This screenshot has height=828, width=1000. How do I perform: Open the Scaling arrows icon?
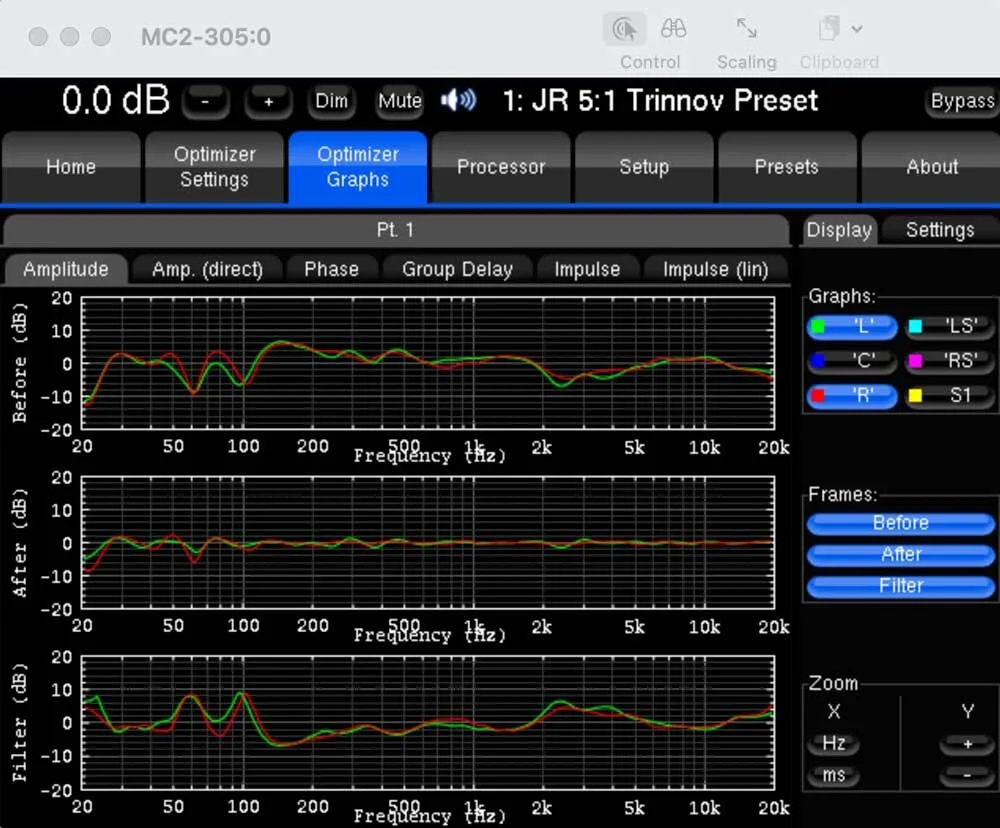746,28
